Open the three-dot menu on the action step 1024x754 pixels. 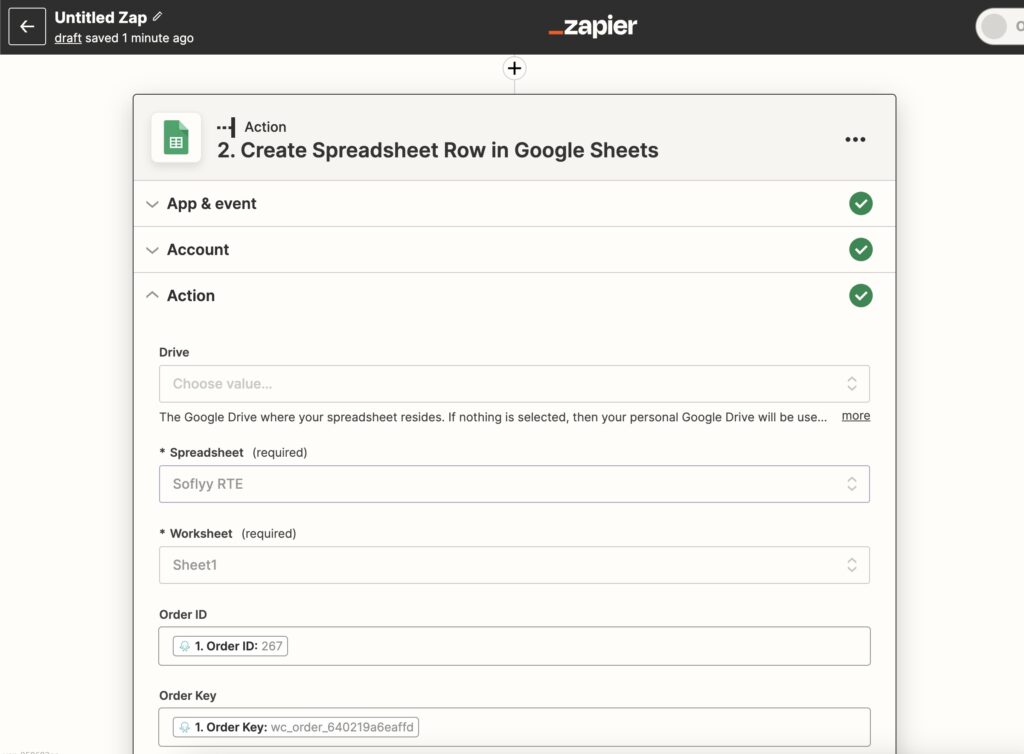[x=855, y=139]
